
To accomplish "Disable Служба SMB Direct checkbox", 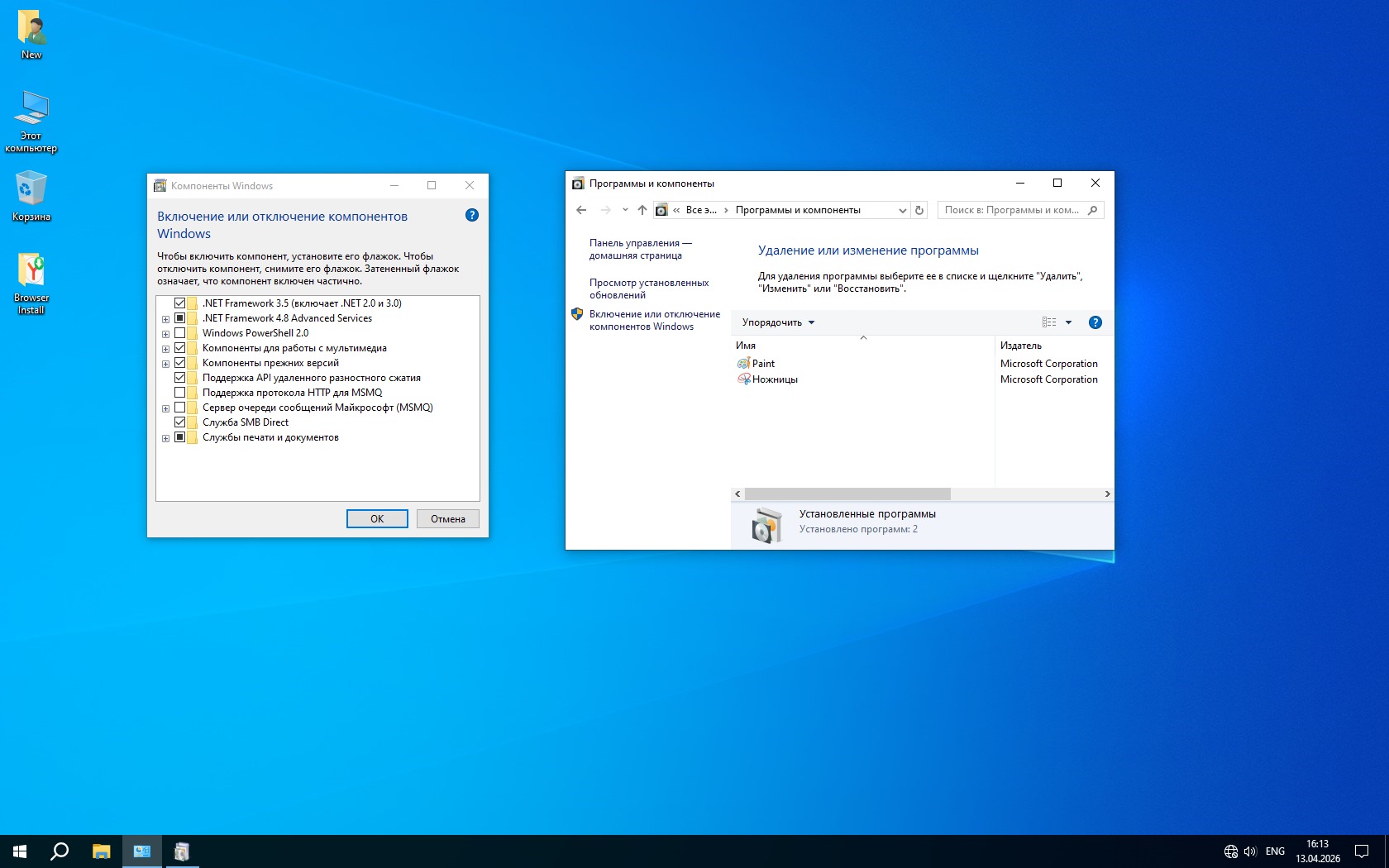I will click(179, 422).
